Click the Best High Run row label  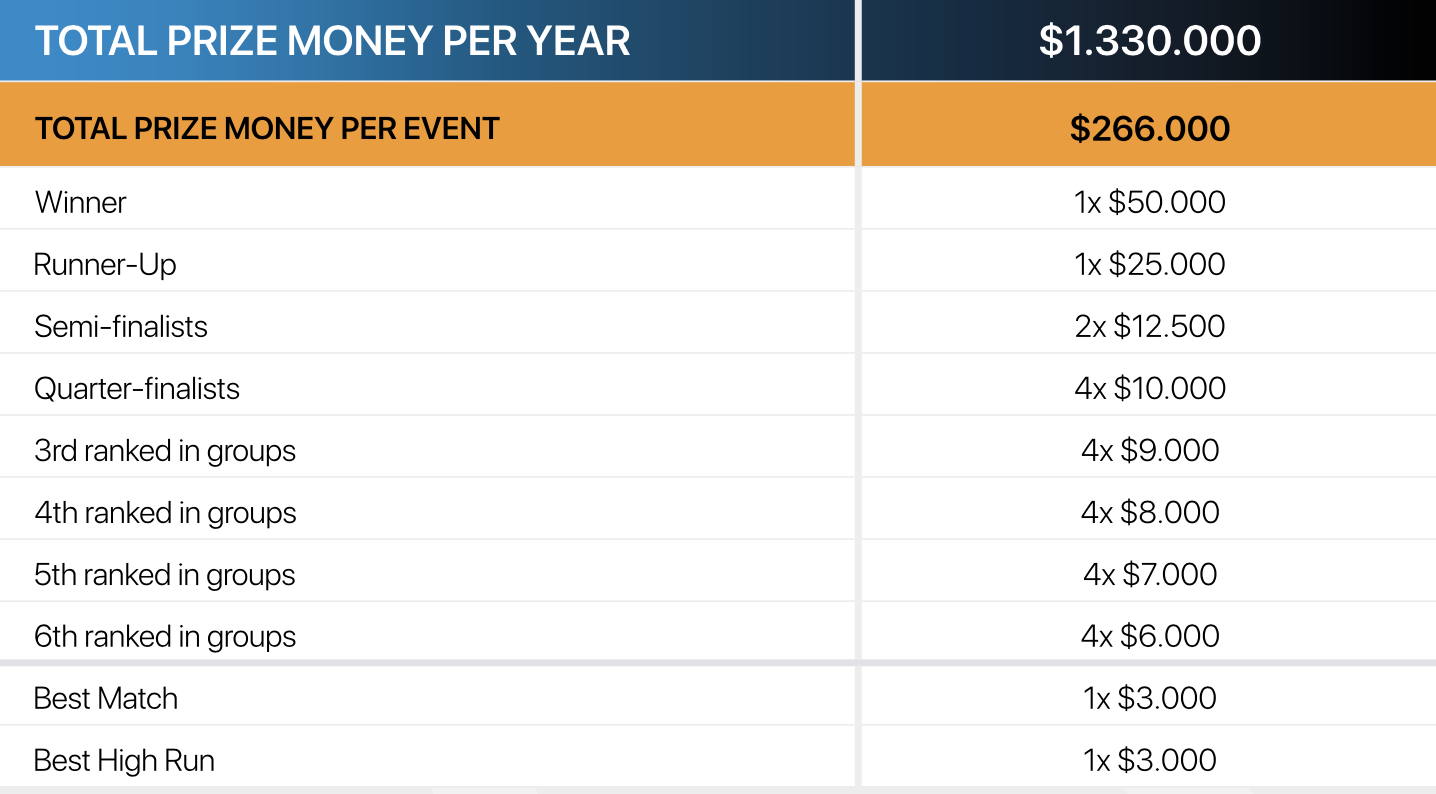pos(124,760)
